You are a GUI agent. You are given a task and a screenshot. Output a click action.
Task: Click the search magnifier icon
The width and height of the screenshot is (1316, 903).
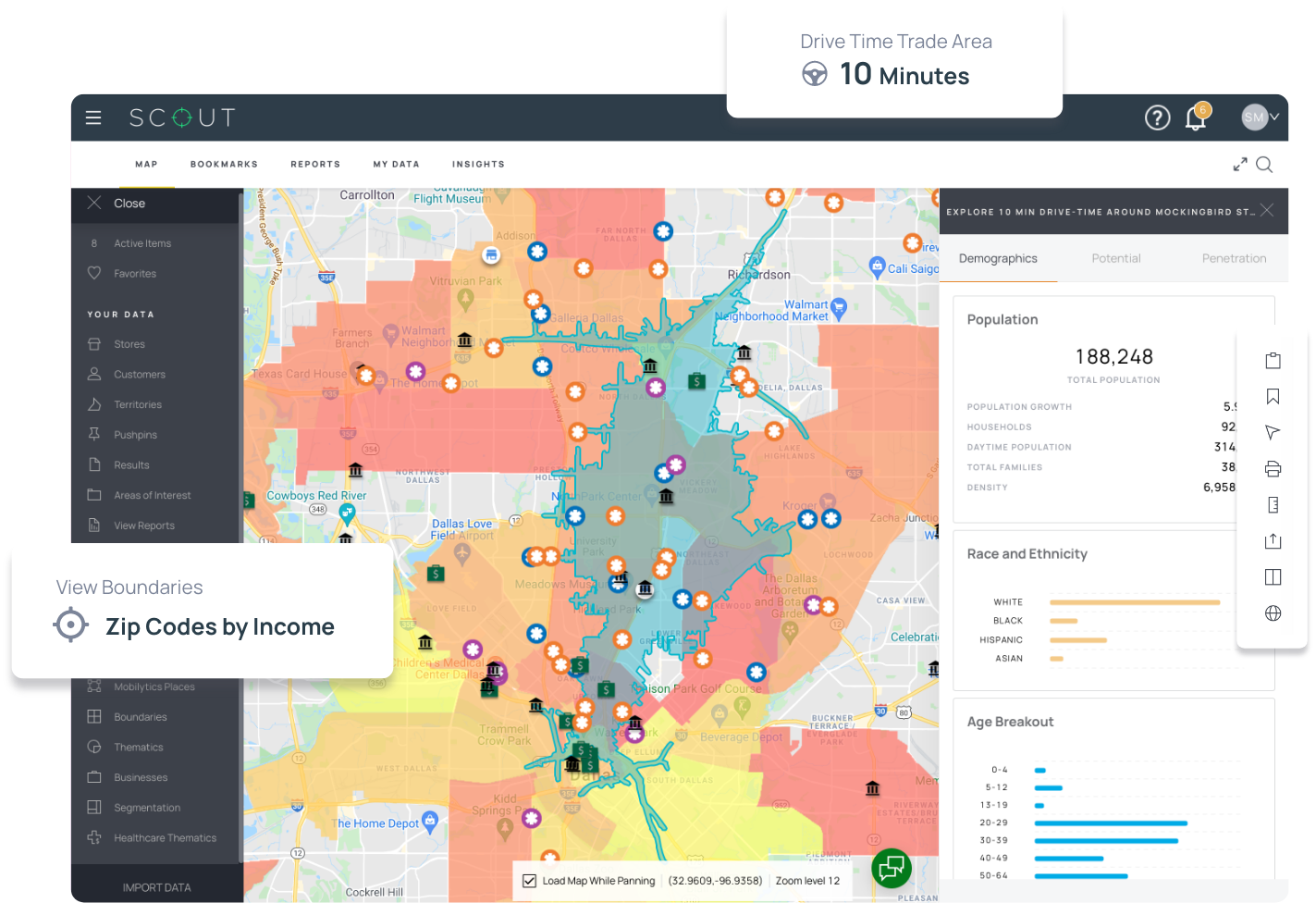1264,165
